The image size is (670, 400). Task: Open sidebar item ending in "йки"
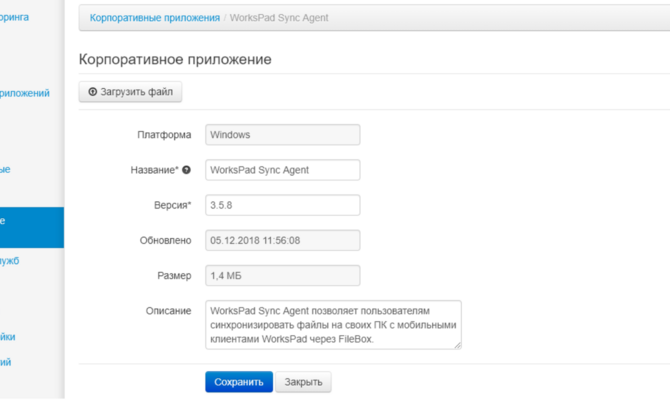coord(8,337)
